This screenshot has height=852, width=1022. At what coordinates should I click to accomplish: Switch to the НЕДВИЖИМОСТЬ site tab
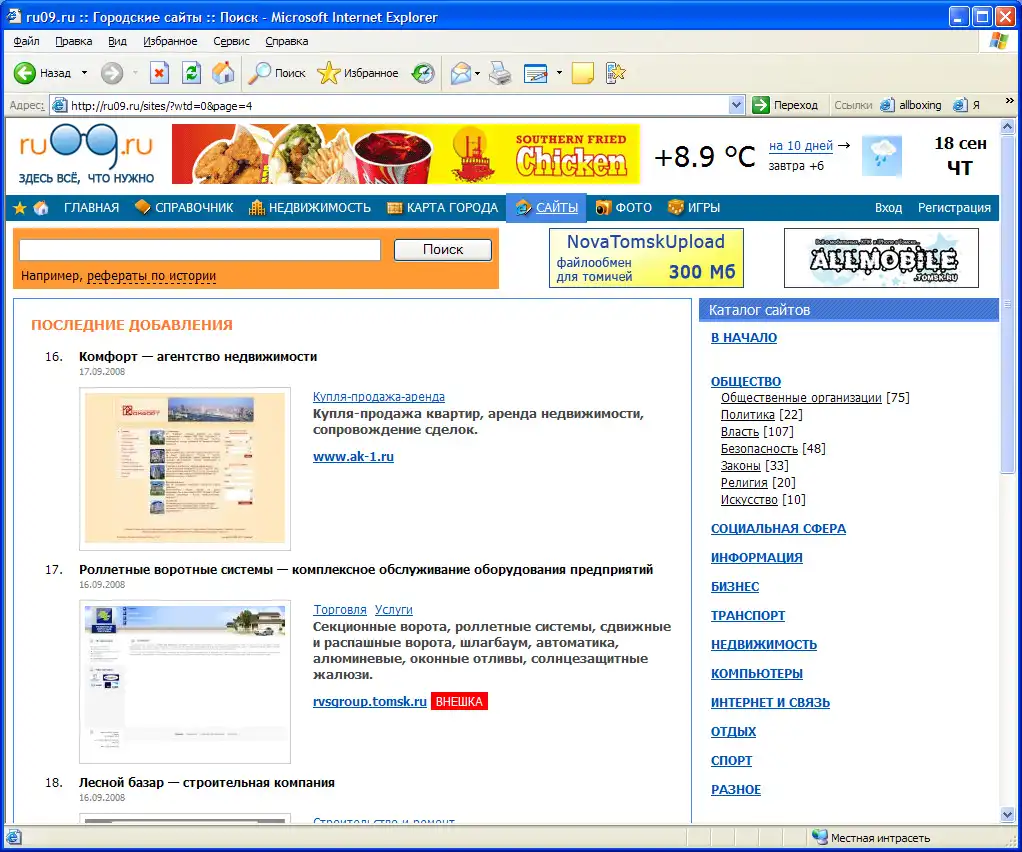[x=309, y=208]
